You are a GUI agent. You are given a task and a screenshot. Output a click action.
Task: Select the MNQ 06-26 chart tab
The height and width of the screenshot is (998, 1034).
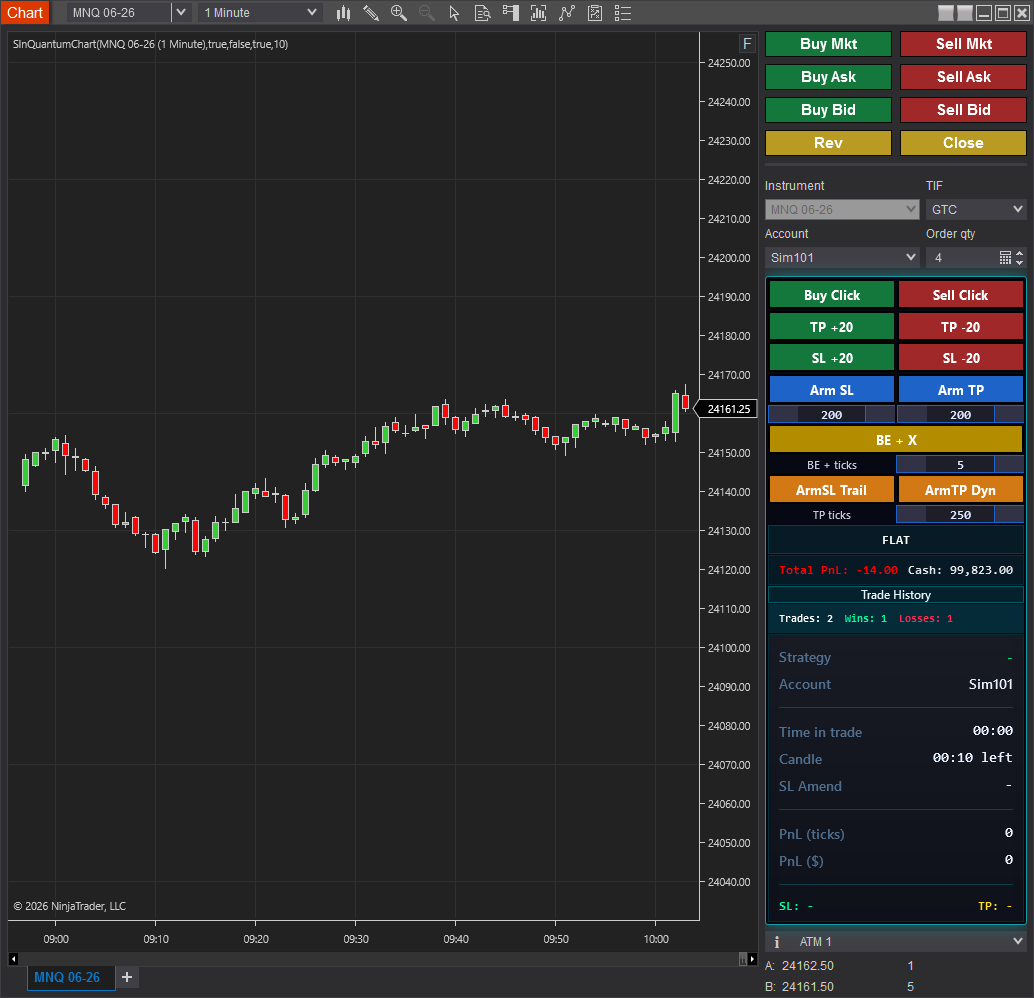click(67, 977)
